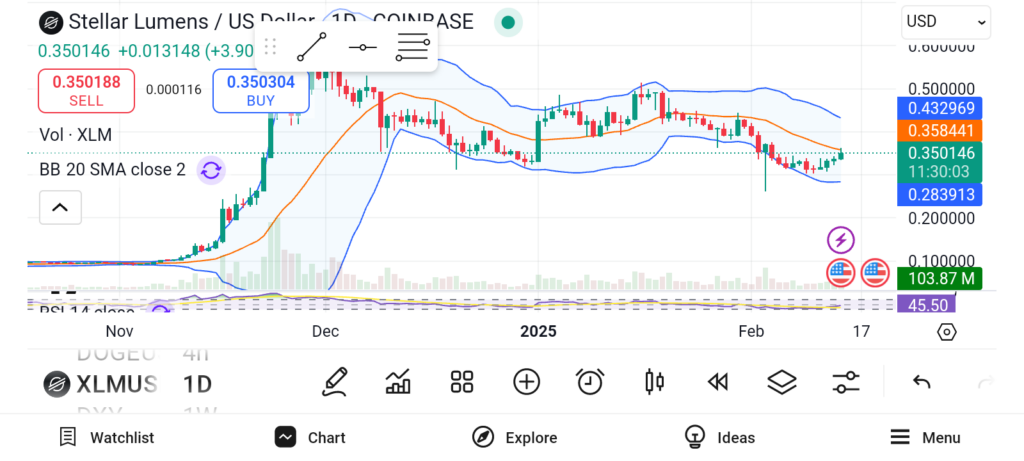Change chart type with the candlestick icon
1024x461 pixels.
tap(655, 381)
